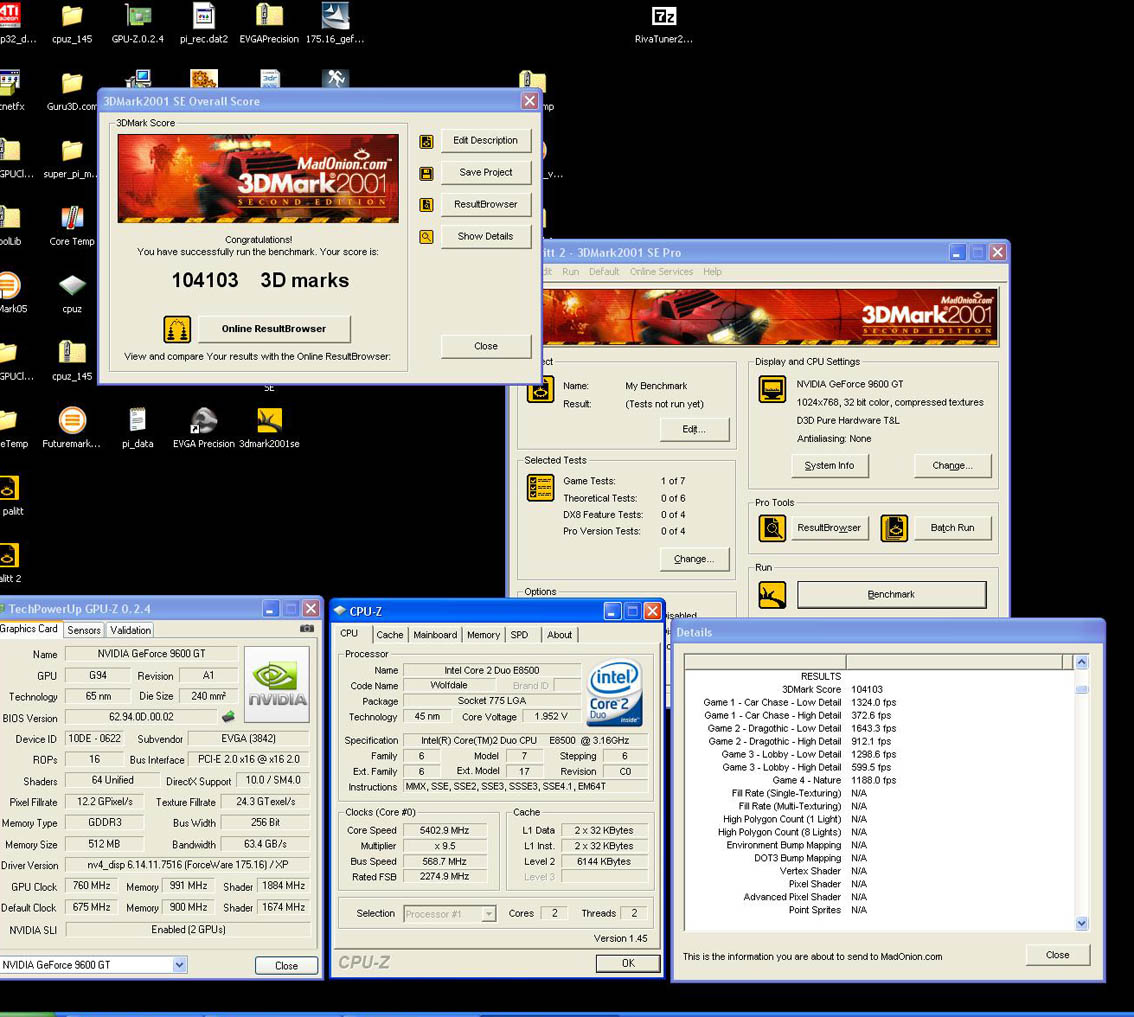
Task: Open the GPU selection dropdown in GPU-Z
Action: (179, 964)
